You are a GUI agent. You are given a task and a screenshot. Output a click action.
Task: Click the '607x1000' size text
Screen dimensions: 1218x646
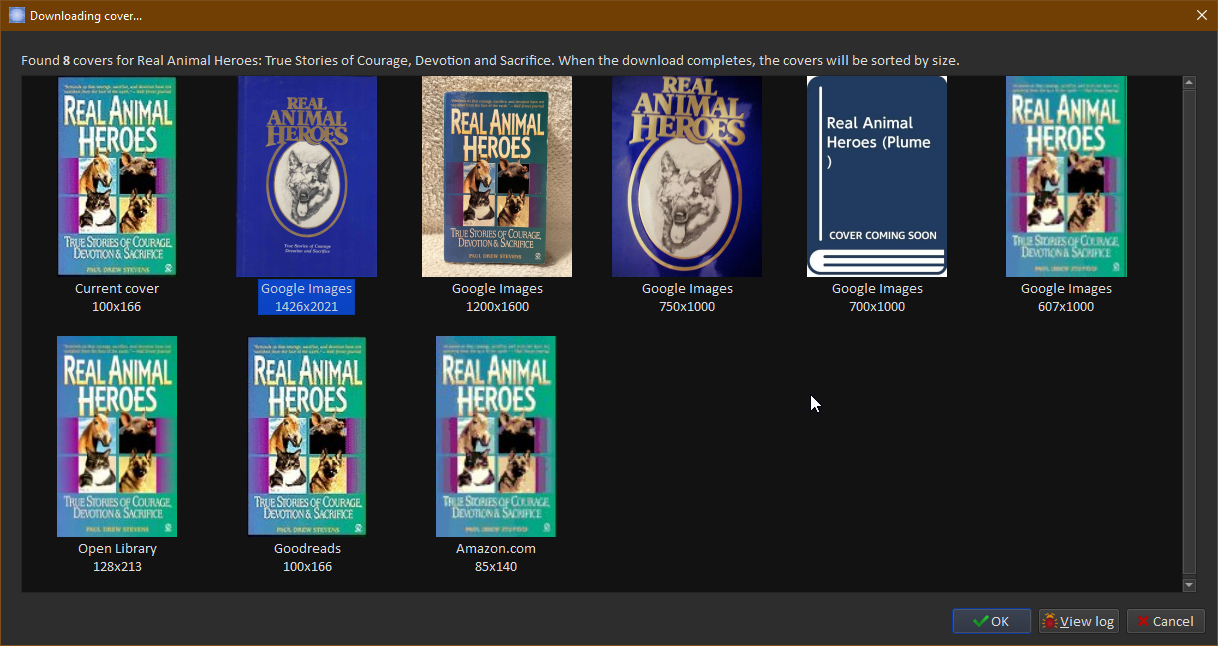pyautogui.click(x=1066, y=306)
